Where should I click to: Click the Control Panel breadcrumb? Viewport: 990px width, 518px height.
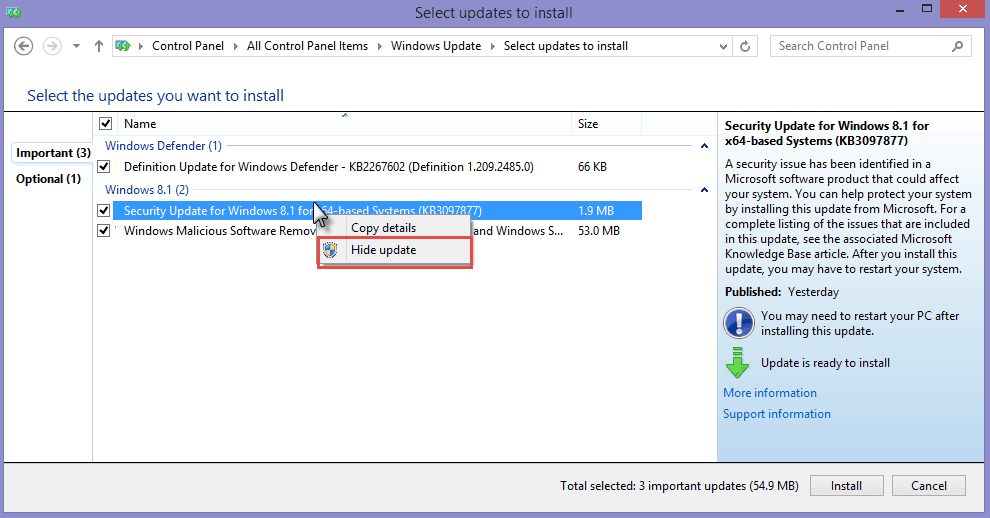(x=188, y=46)
